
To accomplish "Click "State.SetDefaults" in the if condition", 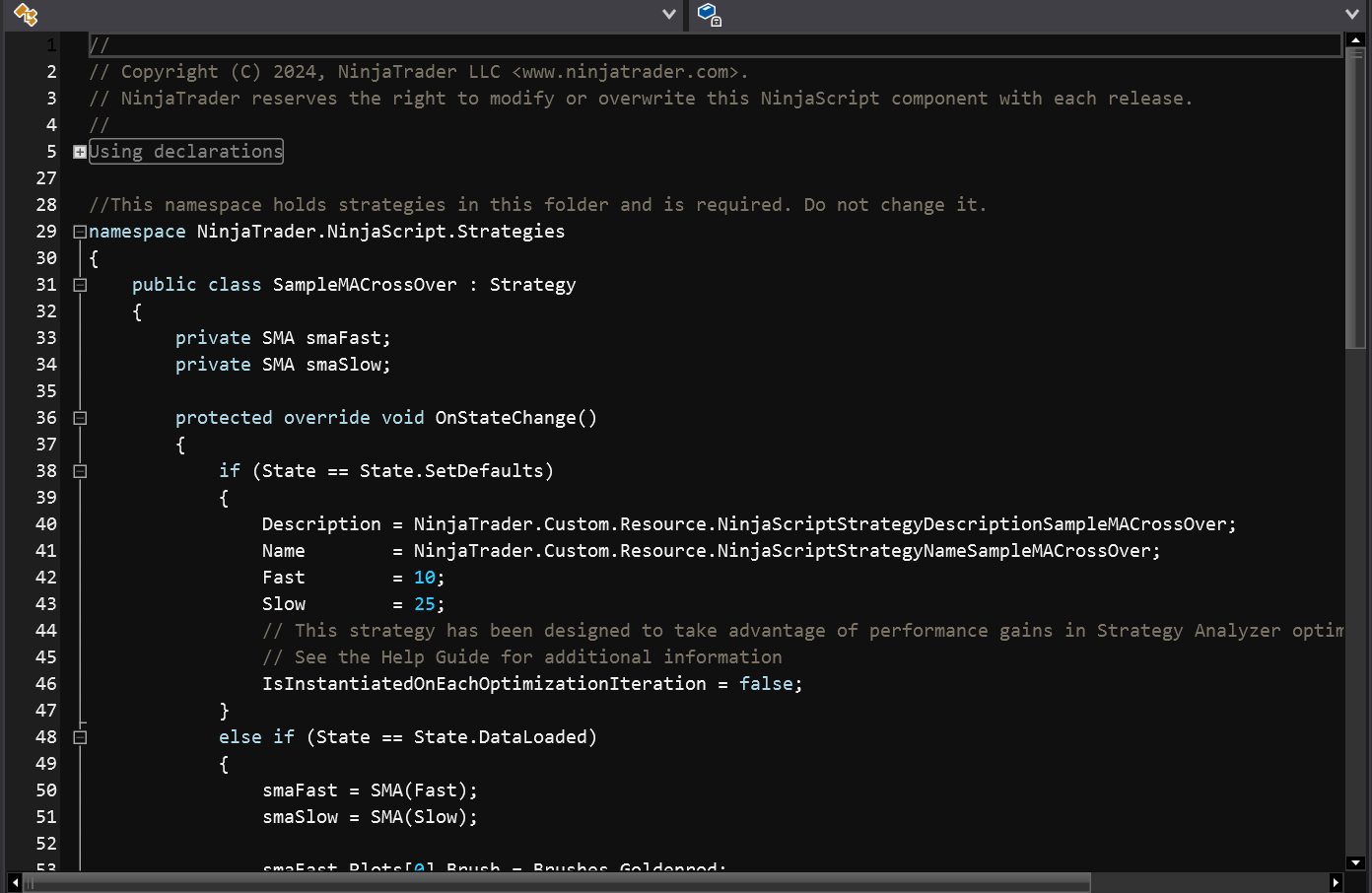I will click(451, 471).
